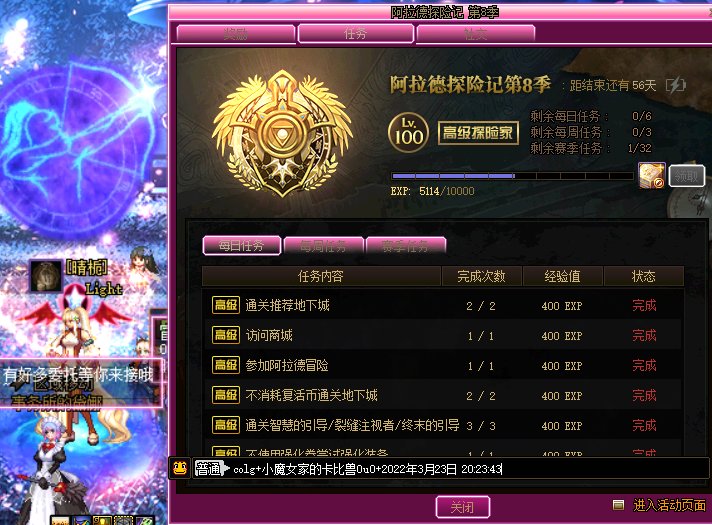Click the 关闭 button at bottom
712x525 pixels.
[x=463, y=507]
